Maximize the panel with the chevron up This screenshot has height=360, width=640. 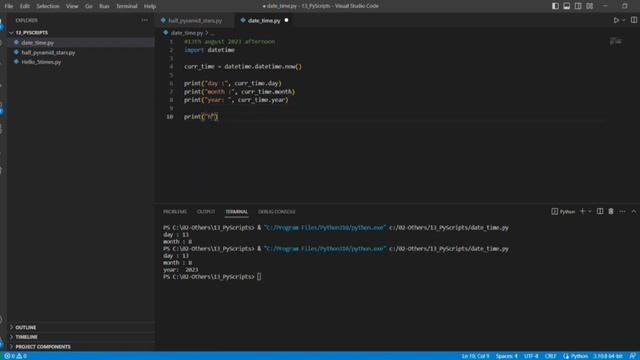click(633, 211)
